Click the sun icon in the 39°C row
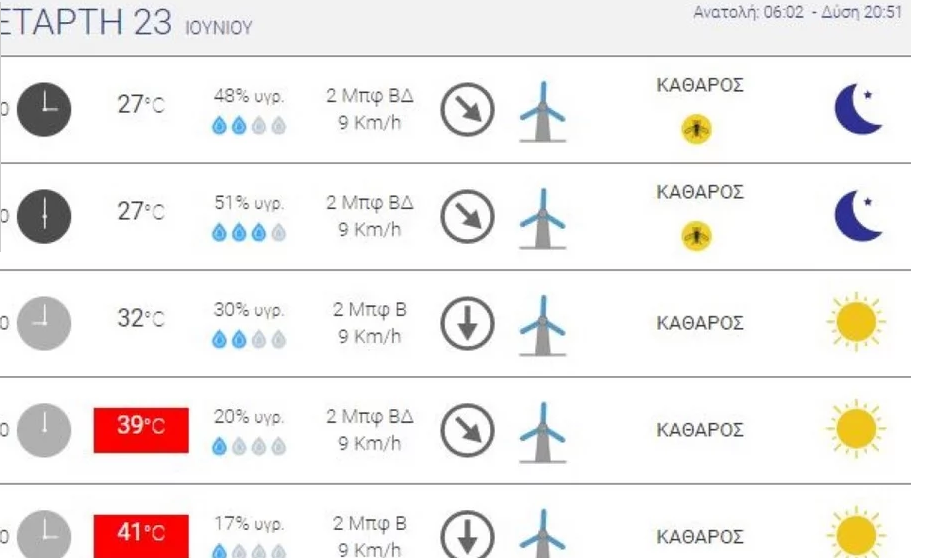 click(856, 429)
